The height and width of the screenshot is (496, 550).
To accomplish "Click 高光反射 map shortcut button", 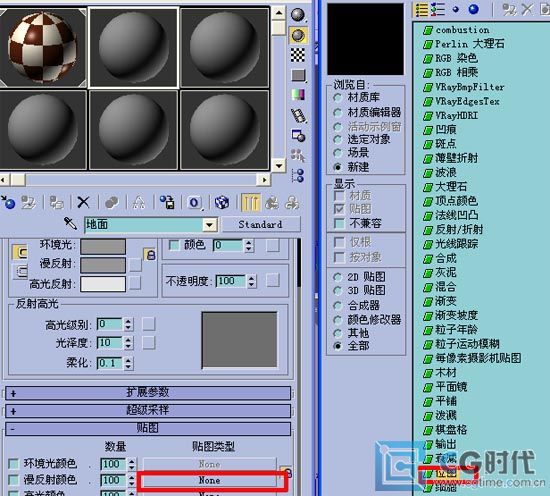I will (135, 283).
